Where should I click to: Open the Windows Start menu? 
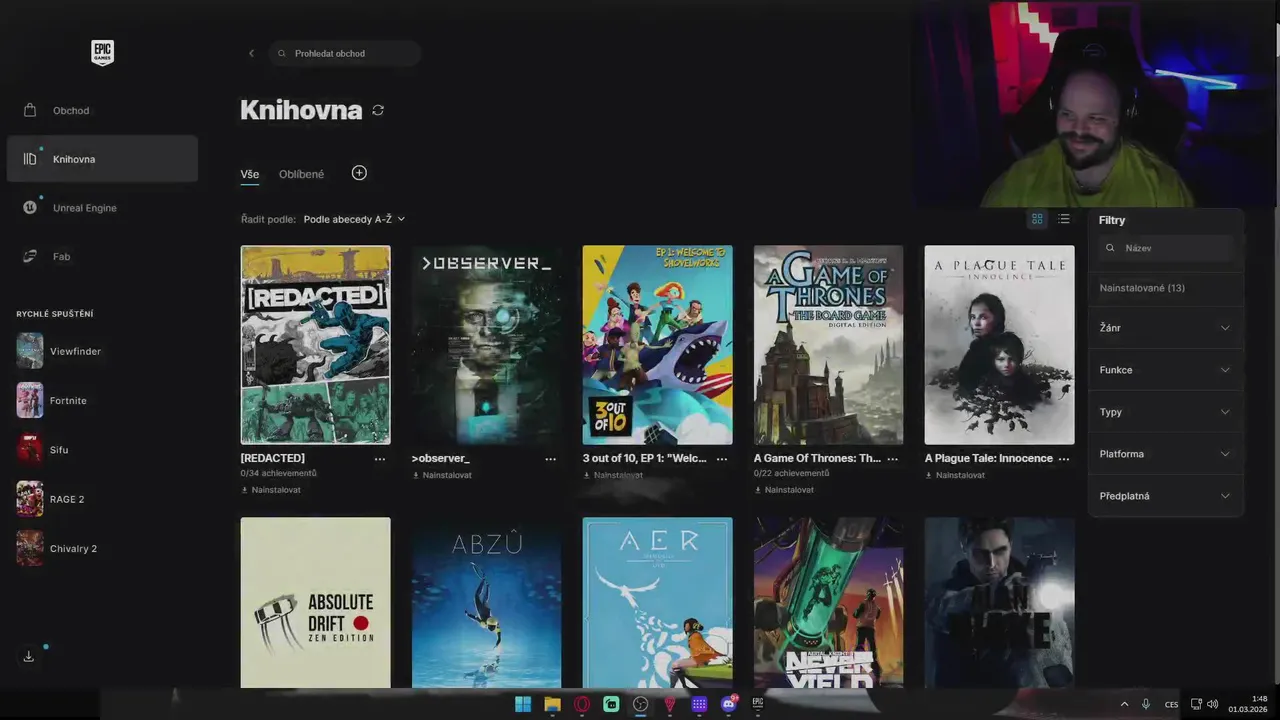tap(523, 704)
